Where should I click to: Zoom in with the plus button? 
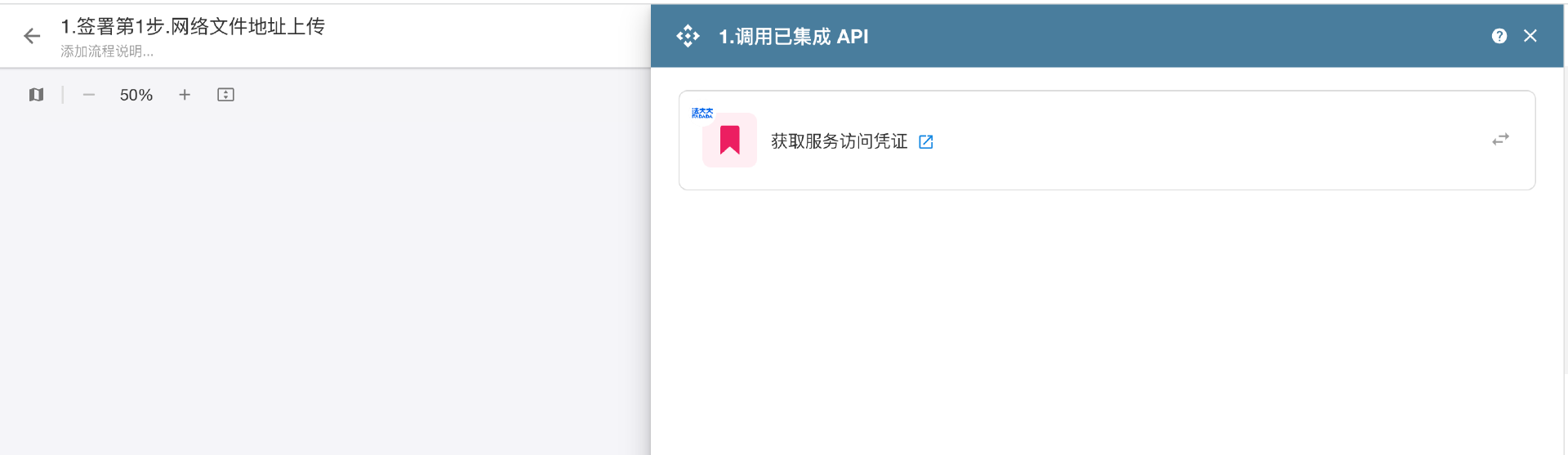[x=185, y=95]
